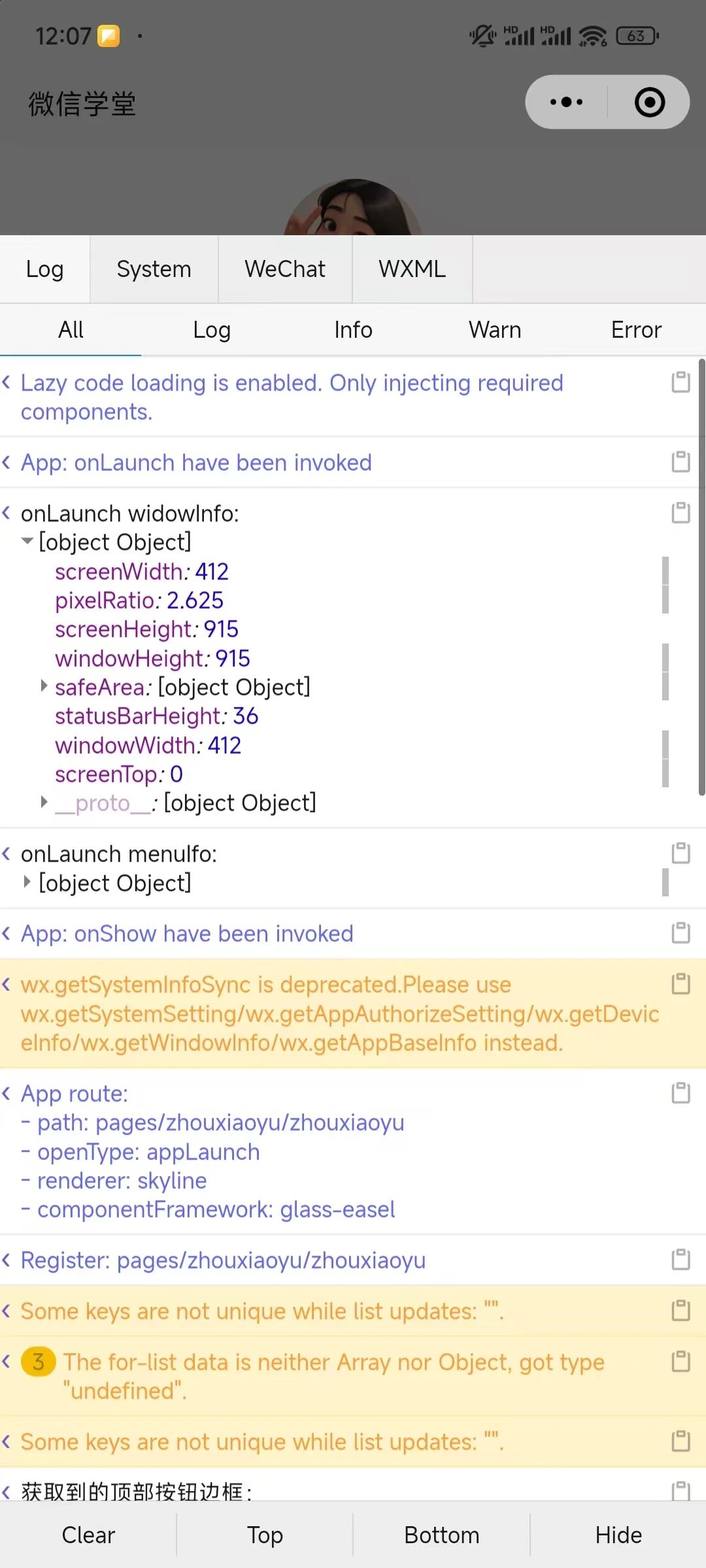Collapse the widowInfo [object Object] tree
The height and width of the screenshot is (1568, 706).
(27, 542)
